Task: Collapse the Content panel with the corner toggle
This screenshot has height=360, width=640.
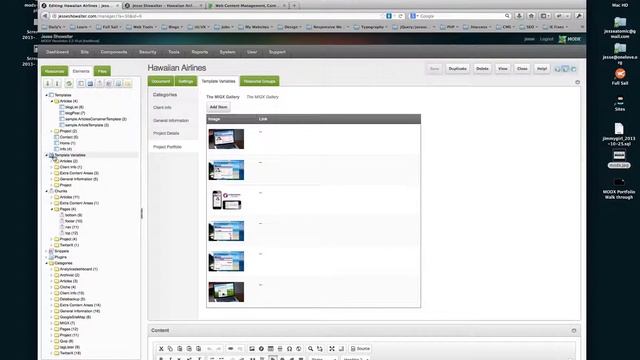Action: [x=574, y=331]
